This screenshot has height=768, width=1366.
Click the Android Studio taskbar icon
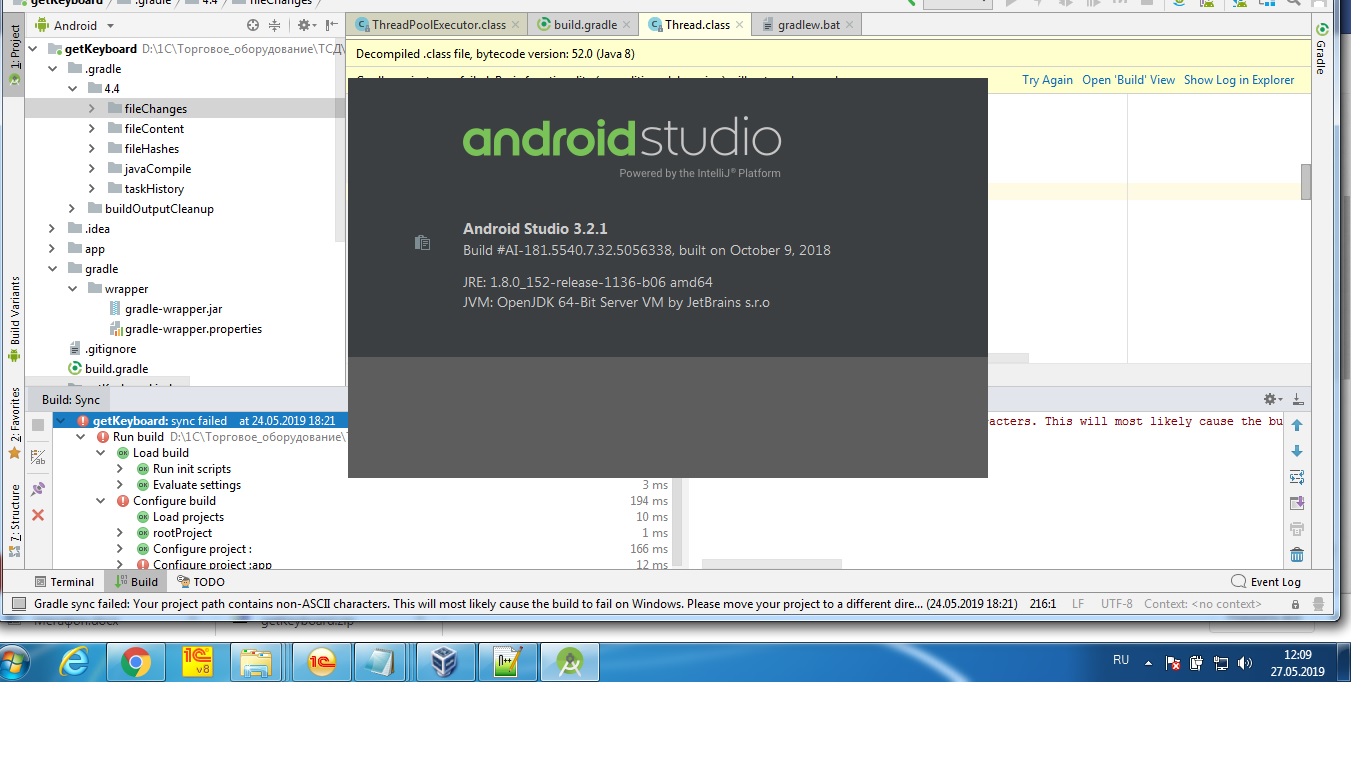coord(570,661)
